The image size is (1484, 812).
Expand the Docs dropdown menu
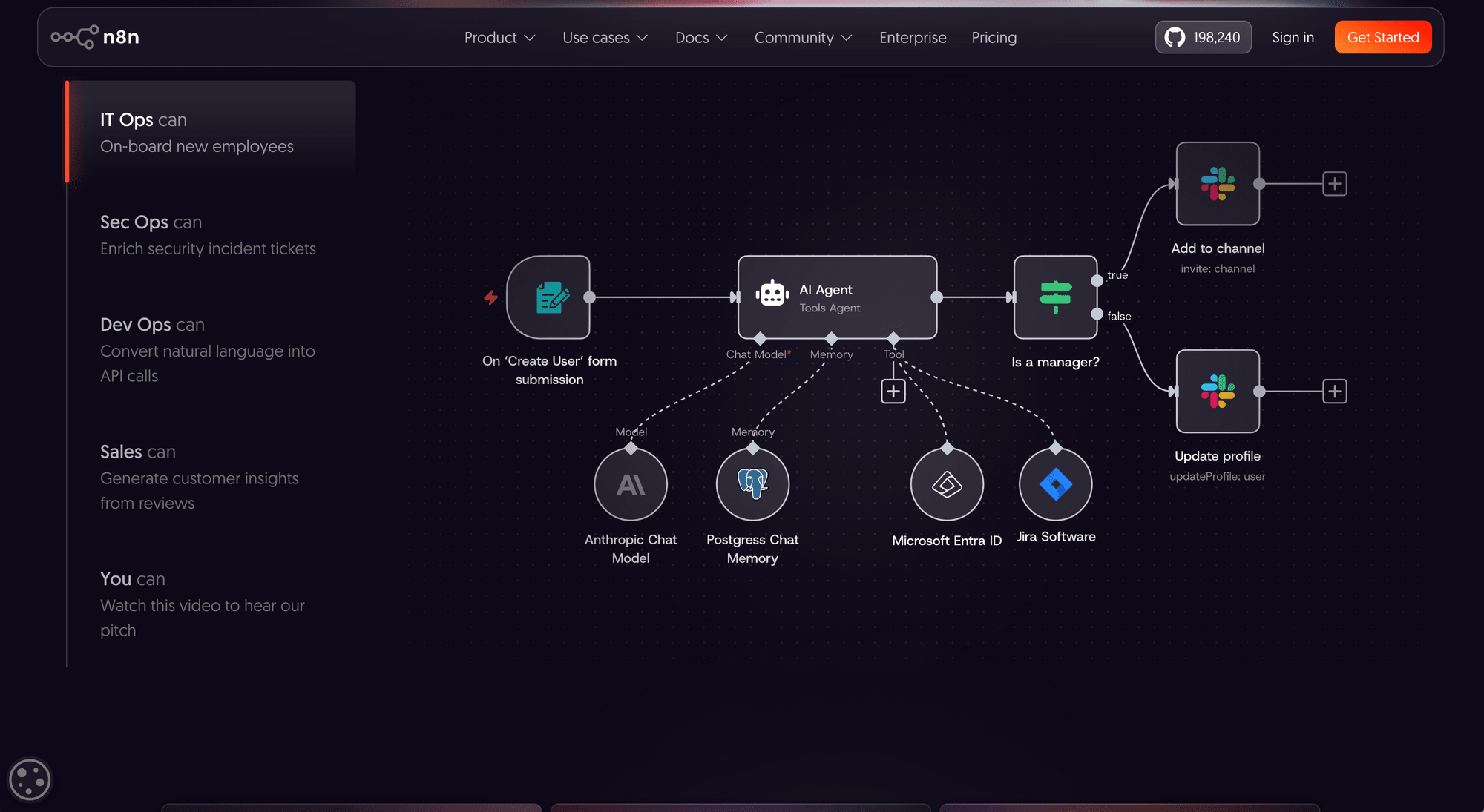click(x=701, y=37)
